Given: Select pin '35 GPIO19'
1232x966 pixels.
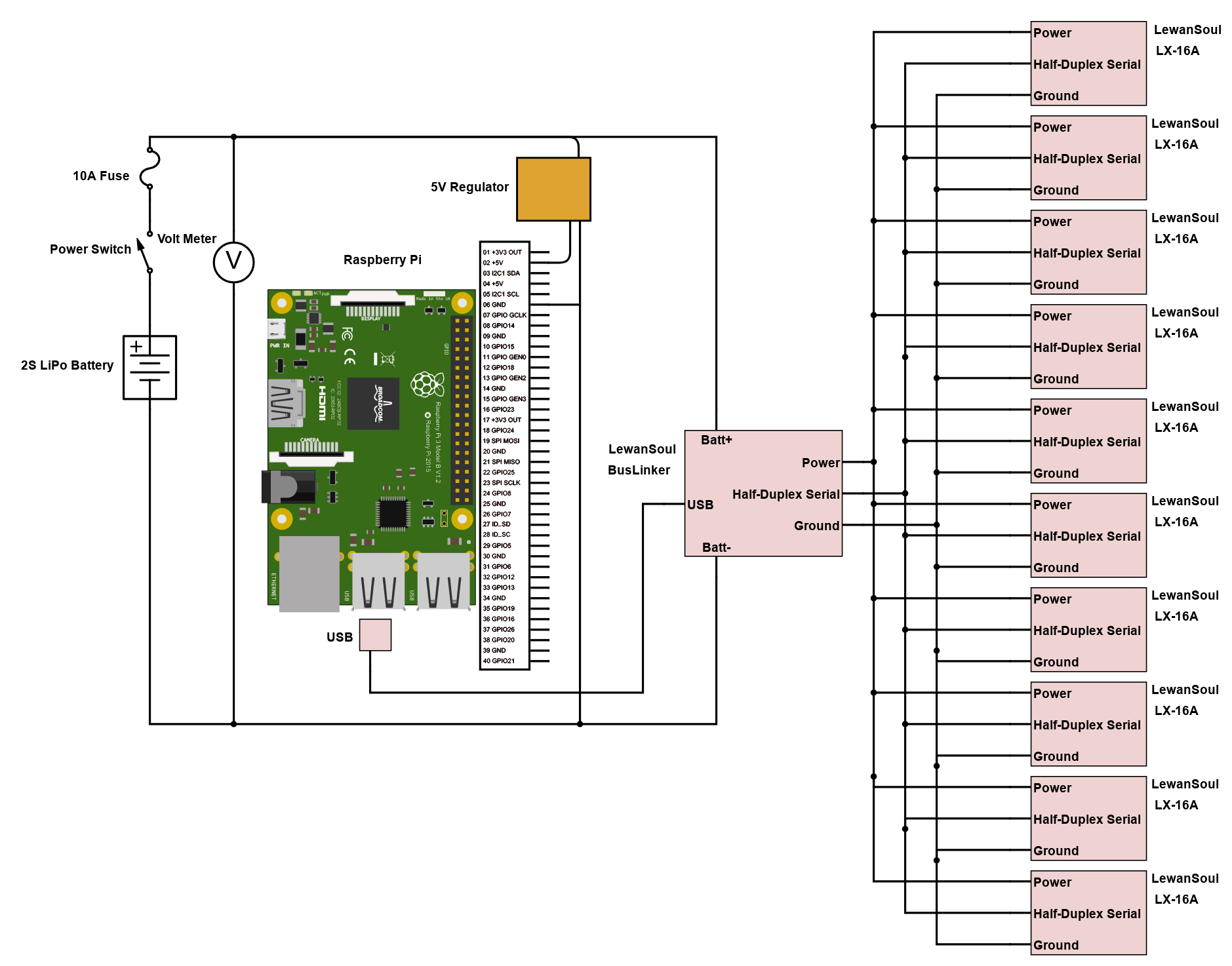Looking at the screenshot, I should coord(499,609).
